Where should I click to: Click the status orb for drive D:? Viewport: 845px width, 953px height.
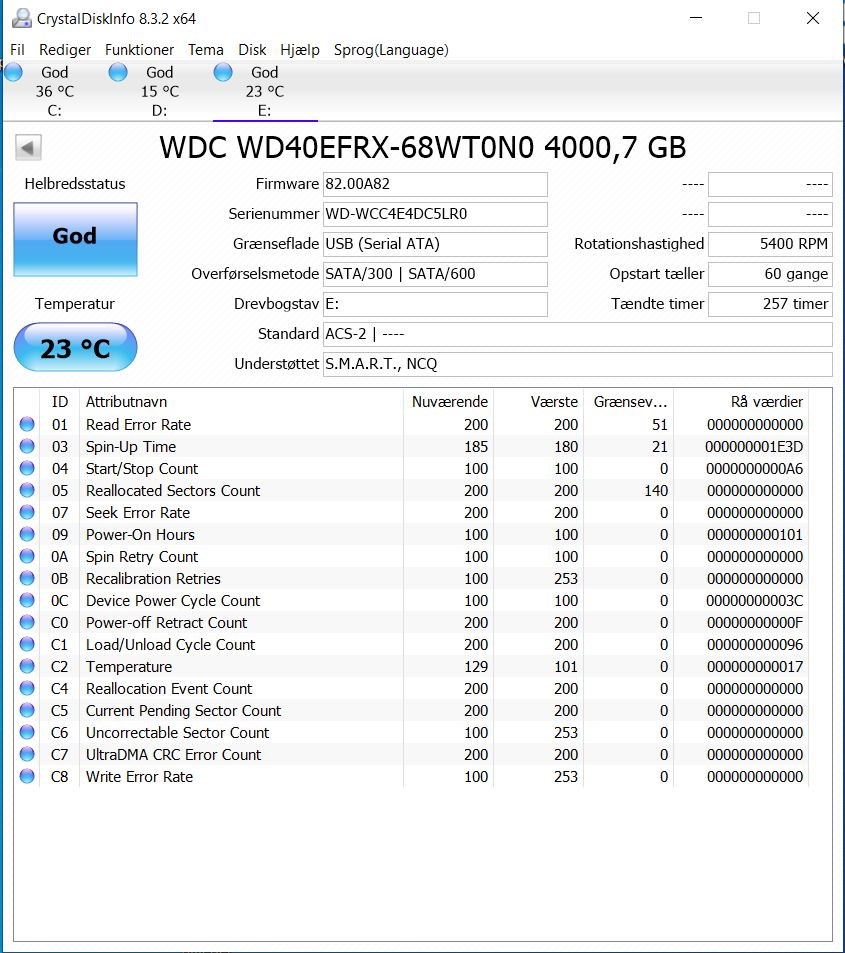118,72
